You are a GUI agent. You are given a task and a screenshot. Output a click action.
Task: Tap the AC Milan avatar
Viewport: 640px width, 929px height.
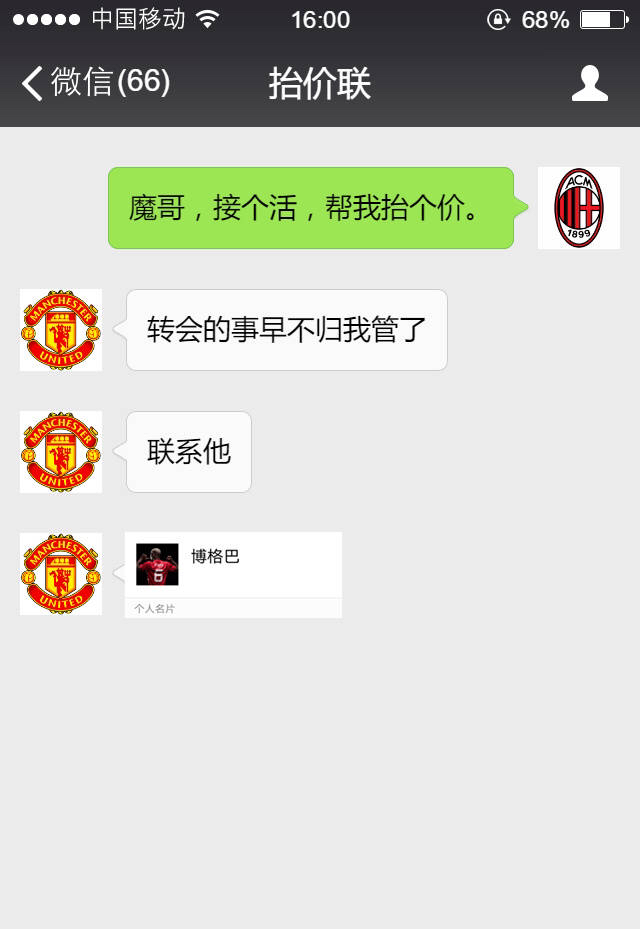click(579, 208)
